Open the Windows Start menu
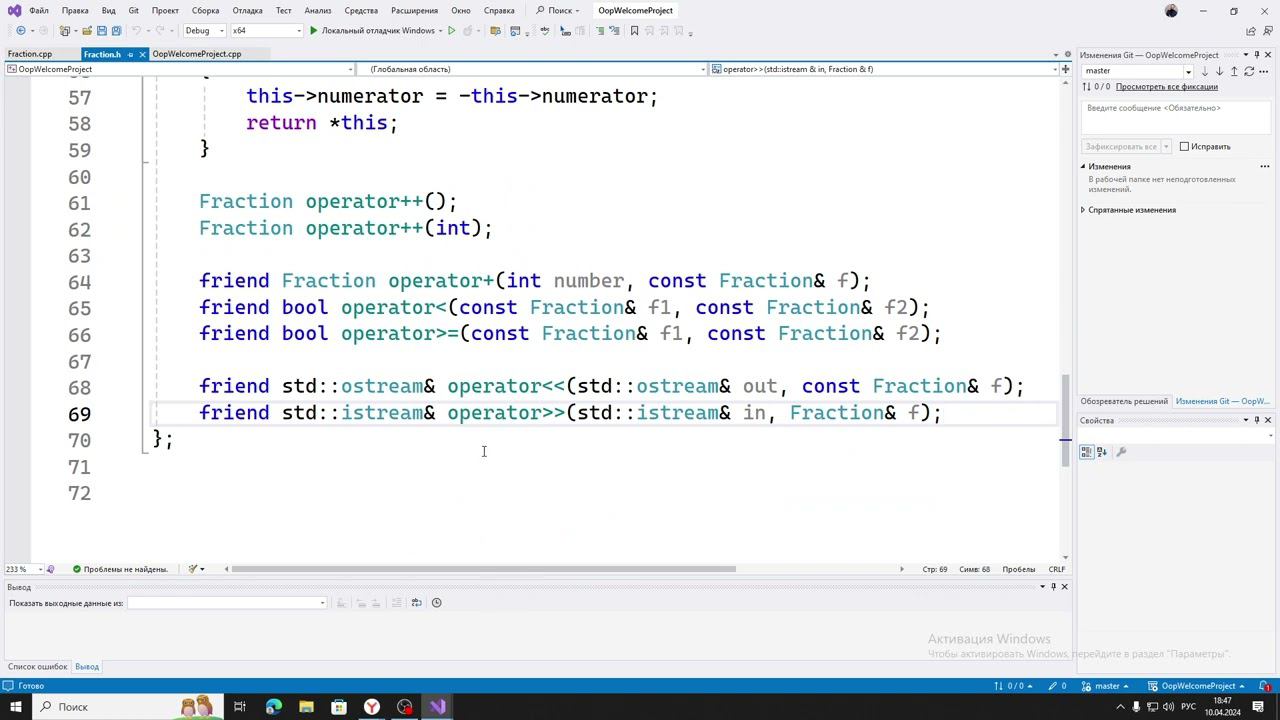The height and width of the screenshot is (720, 1280). pyautogui.click(x=16, y=707)
